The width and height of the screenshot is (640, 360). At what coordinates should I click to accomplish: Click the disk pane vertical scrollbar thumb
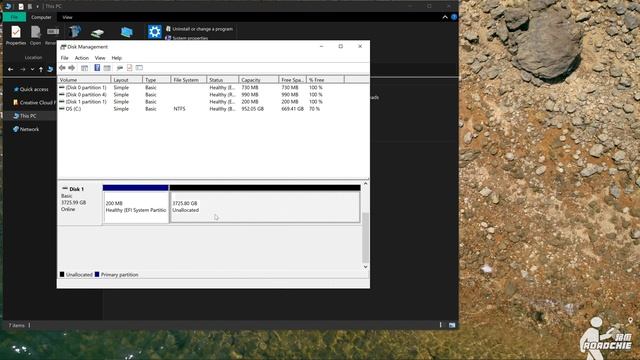[365, 238]
